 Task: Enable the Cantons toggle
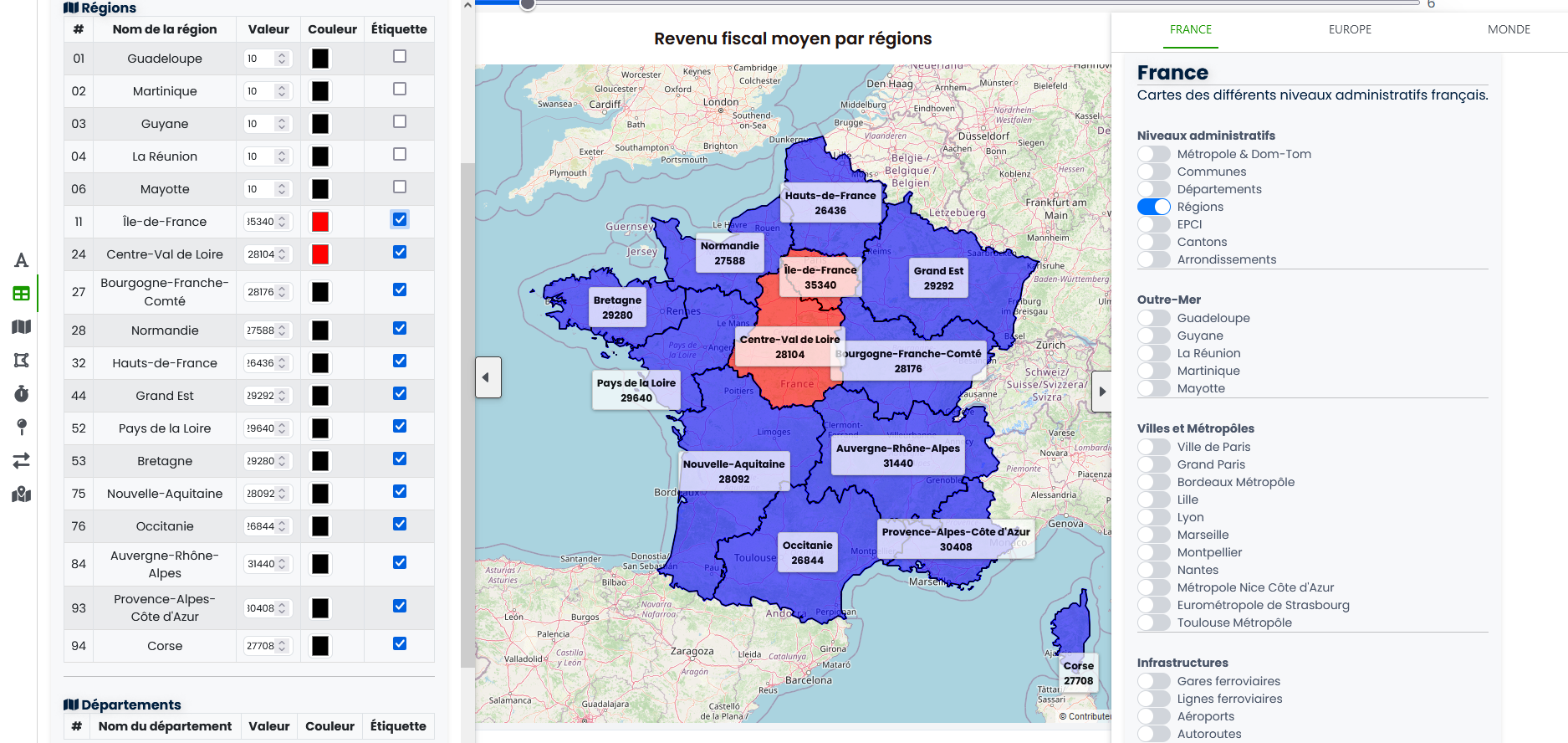(1154, 242)
